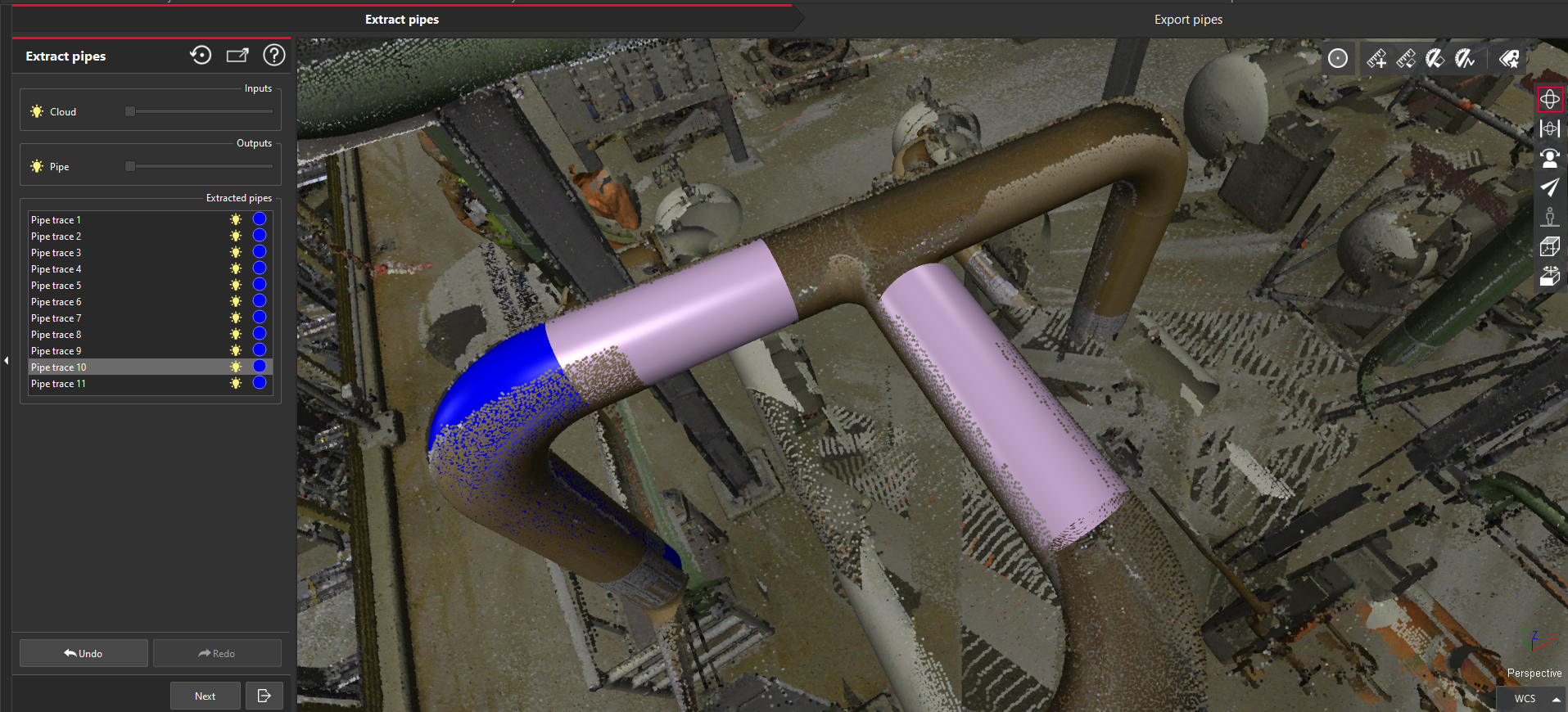Activate the head-rotation person view icon
The image size is (1568, 712).
1549,158
